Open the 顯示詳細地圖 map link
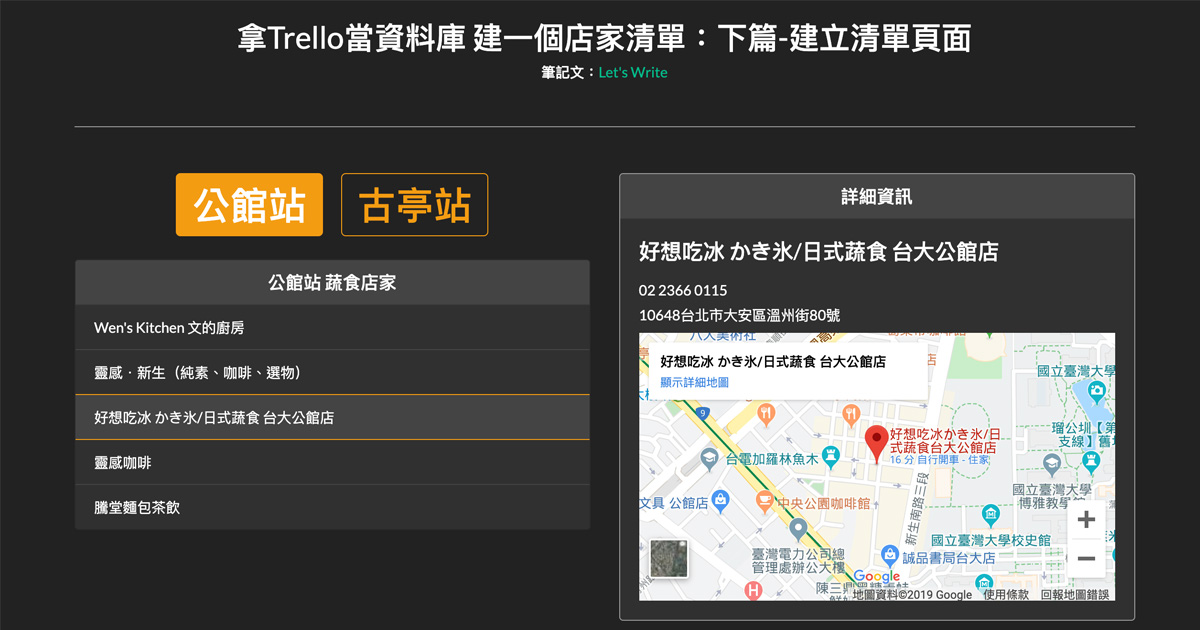The image size is (1200, 630). coord(695,379)
